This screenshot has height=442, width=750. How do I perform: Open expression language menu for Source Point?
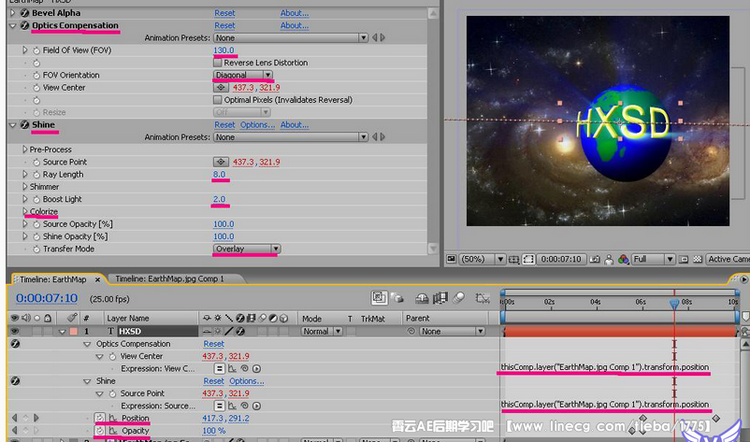pos(257,406)
